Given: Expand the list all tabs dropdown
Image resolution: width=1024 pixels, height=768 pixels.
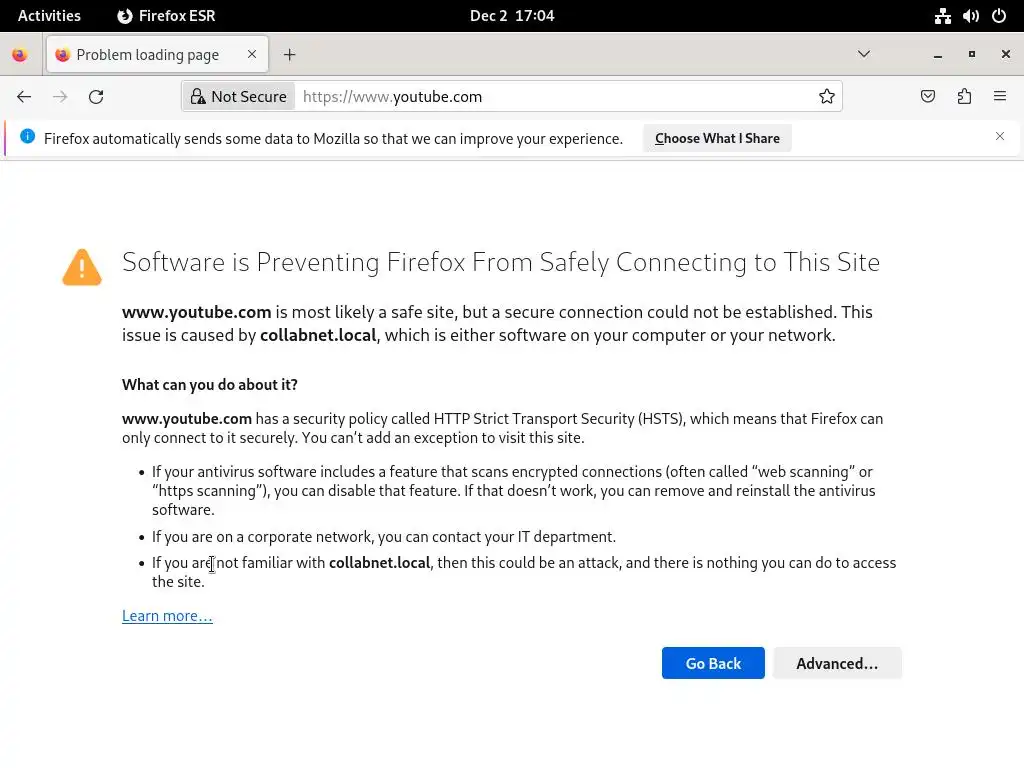Looking at the screenshot, I should (x=864, y=54).
